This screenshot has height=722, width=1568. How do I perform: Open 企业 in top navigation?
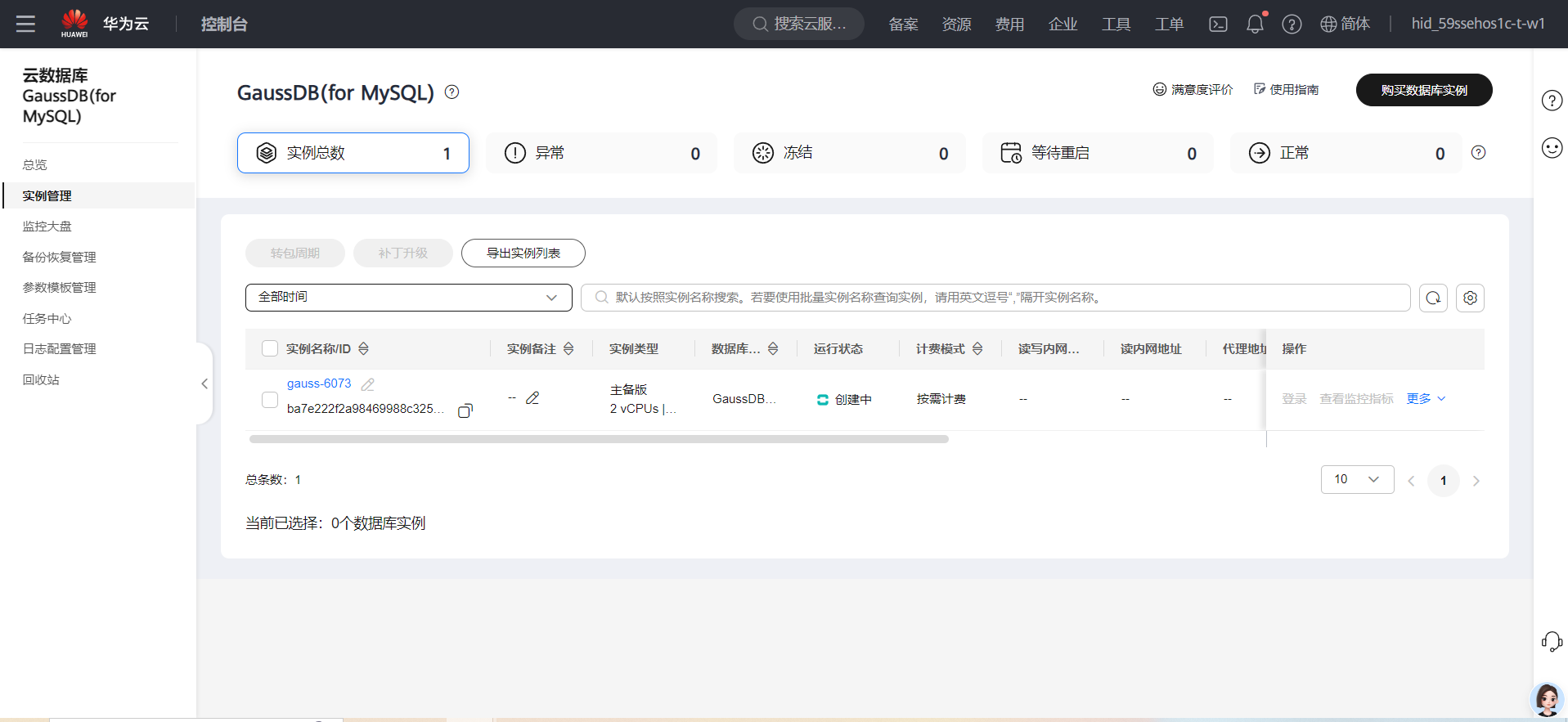pyautogui.click(x=1063, y=25)
